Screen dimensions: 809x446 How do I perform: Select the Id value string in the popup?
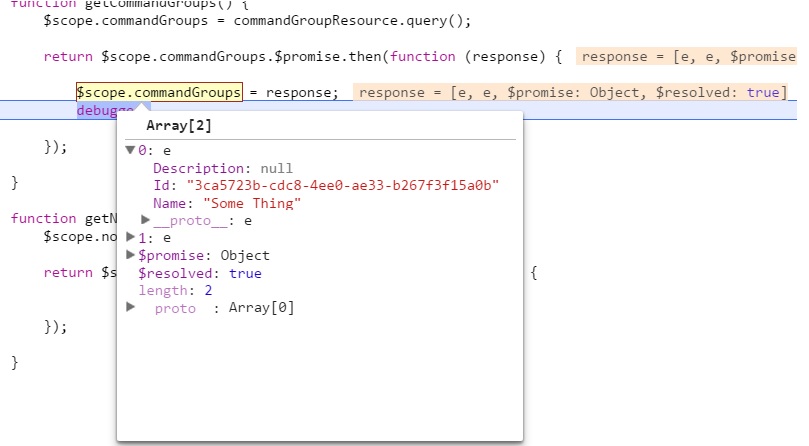point(343,185)
